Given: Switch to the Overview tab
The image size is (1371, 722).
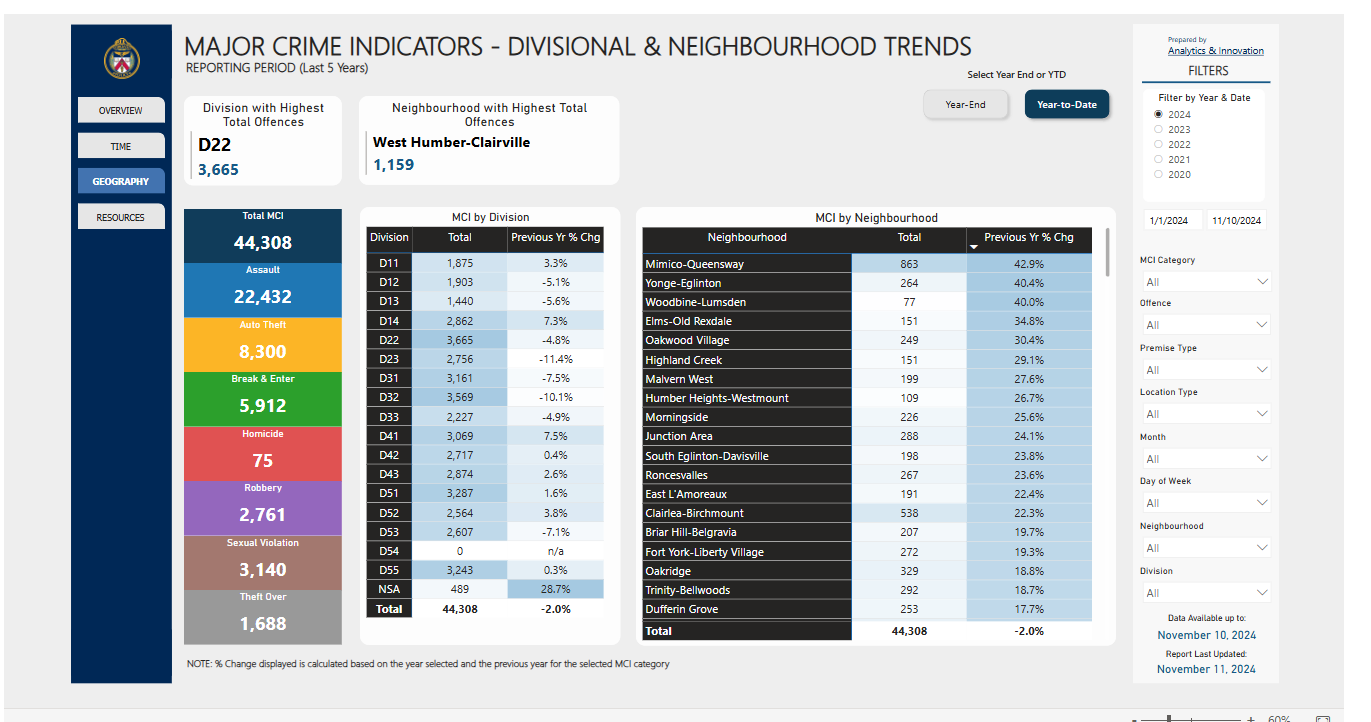Looking at the screenshot, I should (x=121, y=110).
